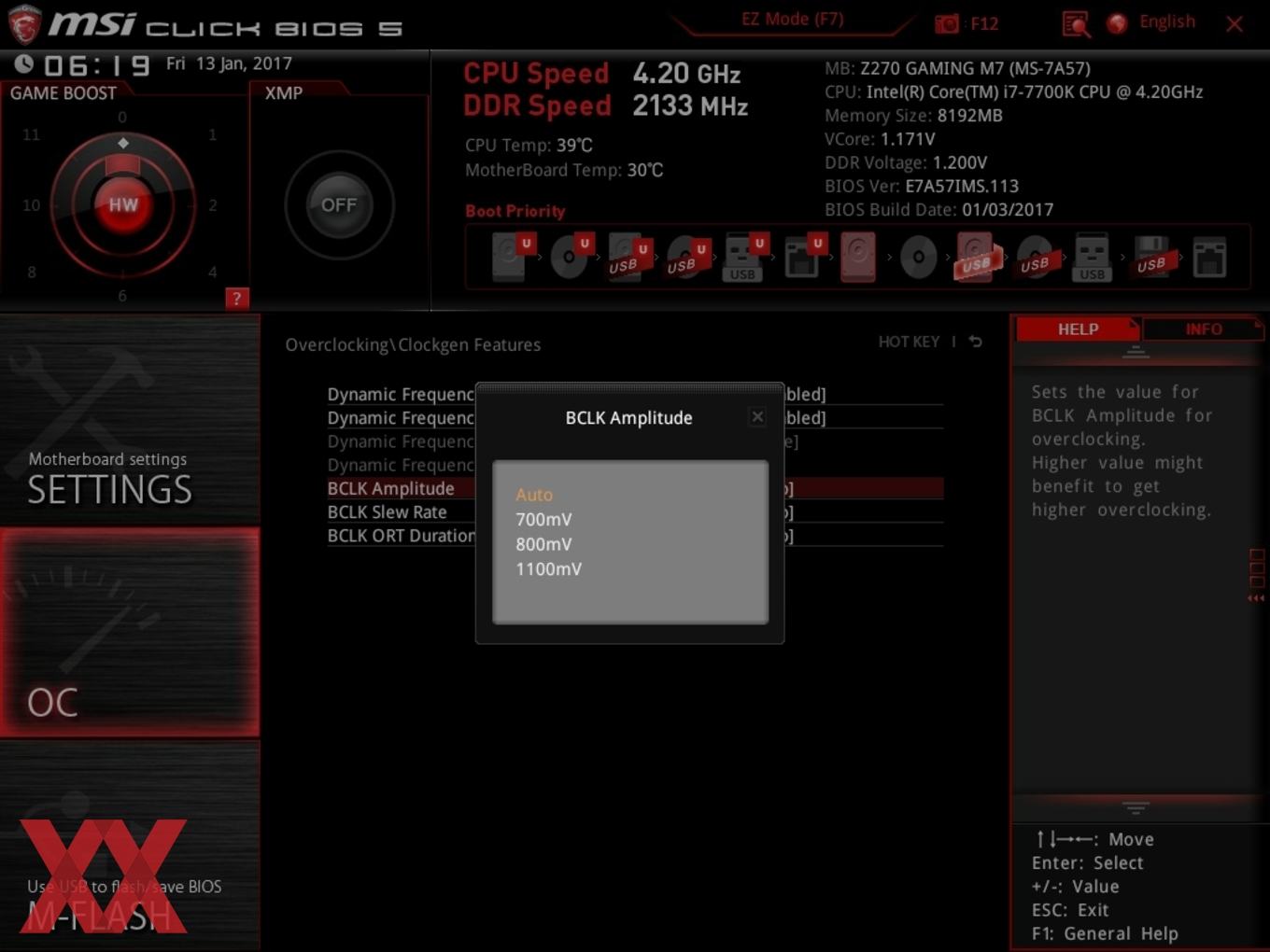This screenshot has height=952, width=1270.
Task: Change language via English label
Action: (1167, 21)
